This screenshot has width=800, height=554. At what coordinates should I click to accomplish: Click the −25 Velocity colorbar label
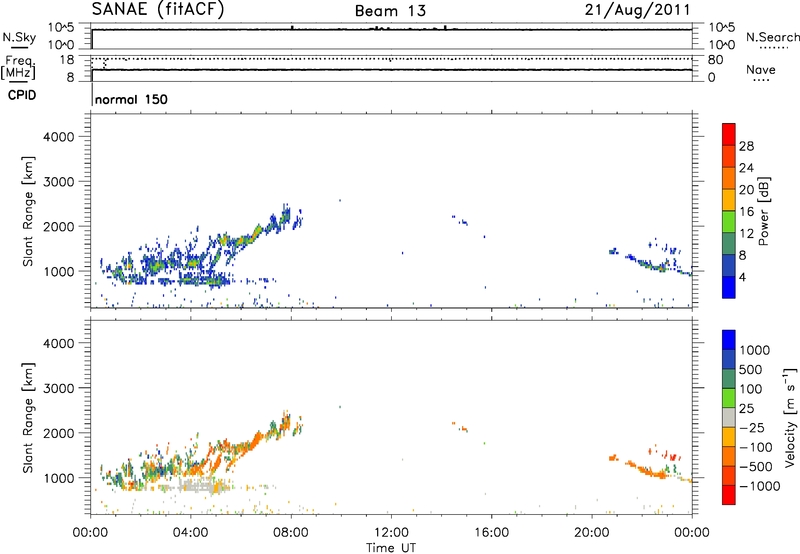[x=752, y=427]
